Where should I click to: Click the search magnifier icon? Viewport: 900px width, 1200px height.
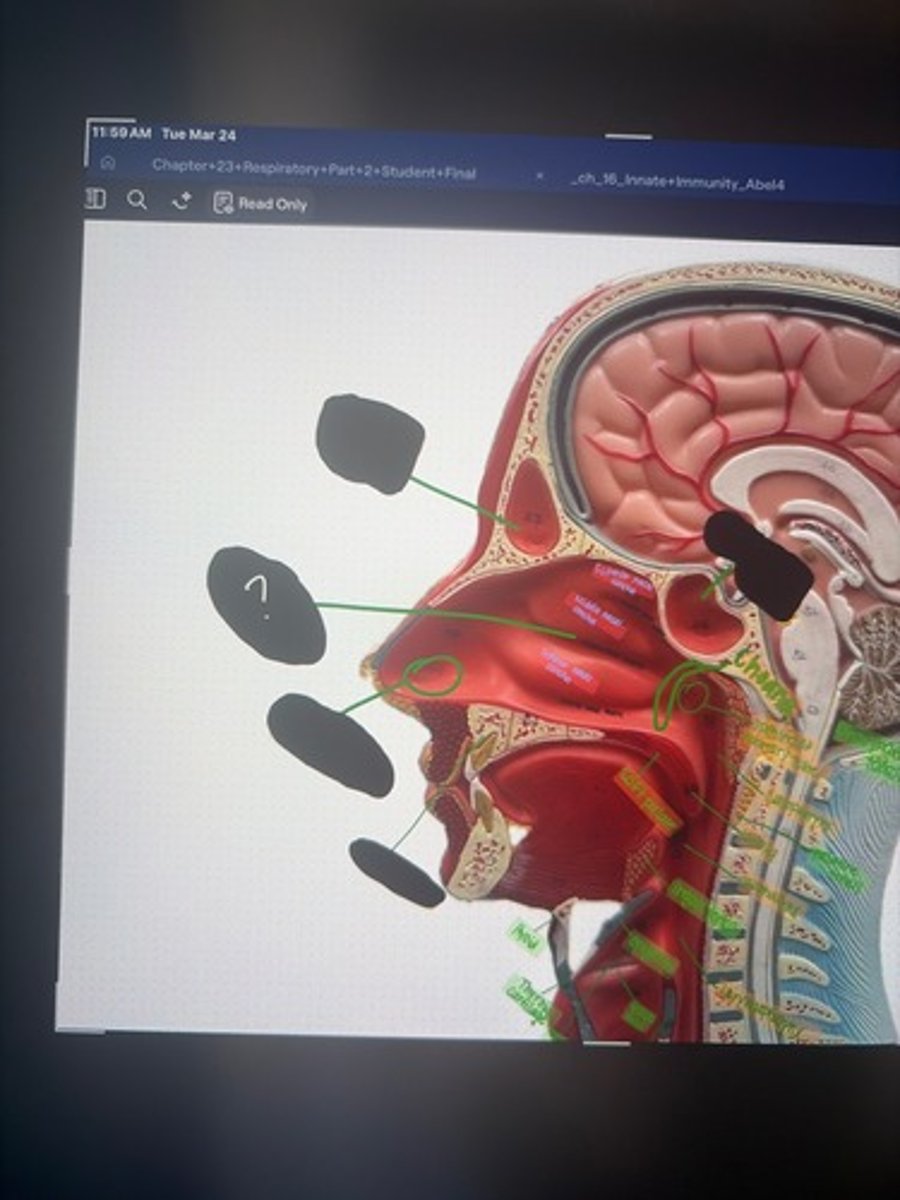(137, 201)
